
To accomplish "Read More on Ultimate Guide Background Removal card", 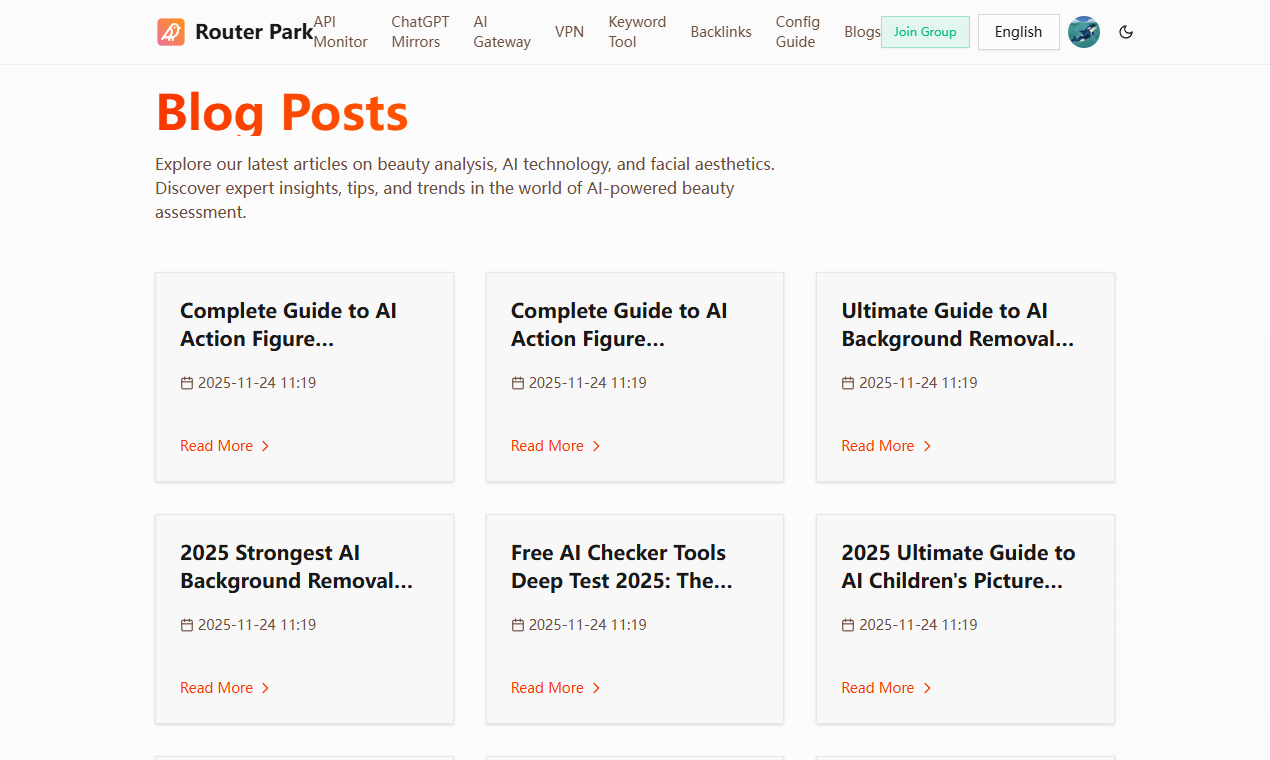I will pos(887,446).
